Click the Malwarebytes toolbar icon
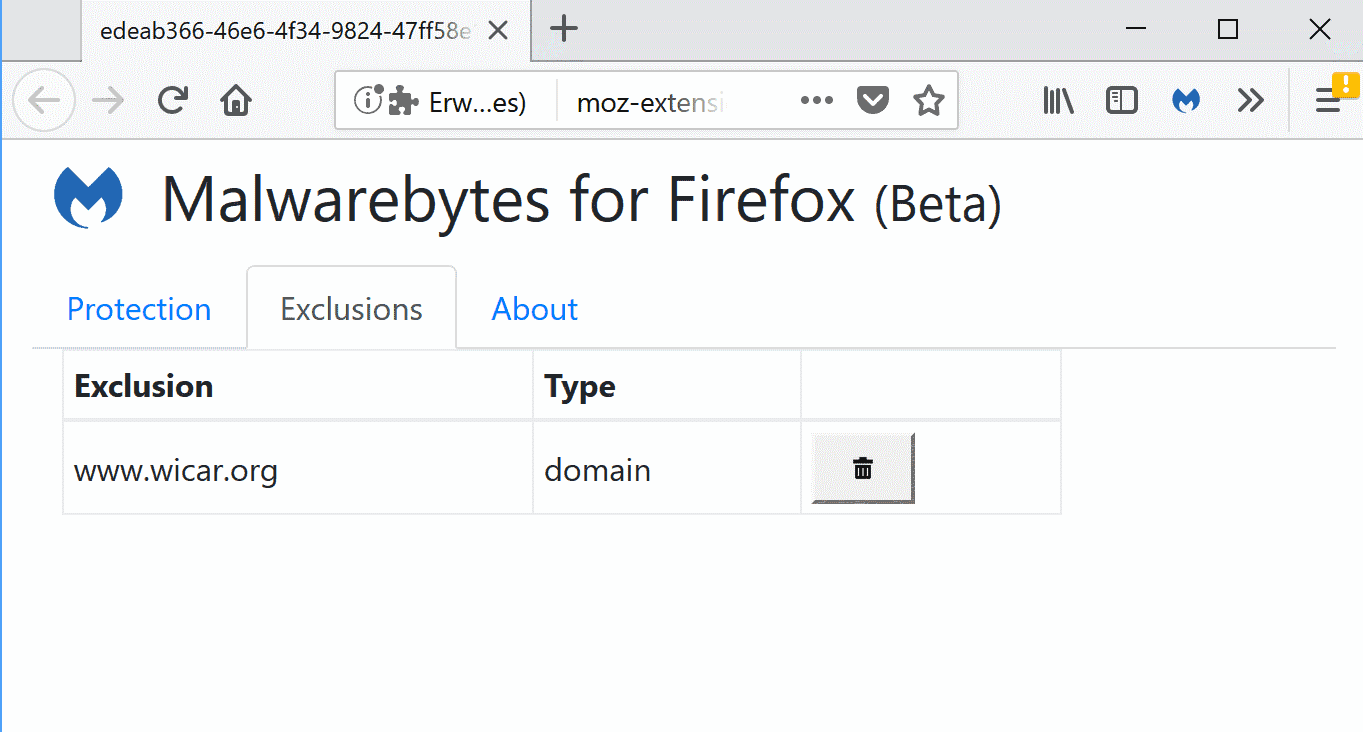Image resolution: width=1363 pixels, height=732 pixels. (x=1185, y=100)
